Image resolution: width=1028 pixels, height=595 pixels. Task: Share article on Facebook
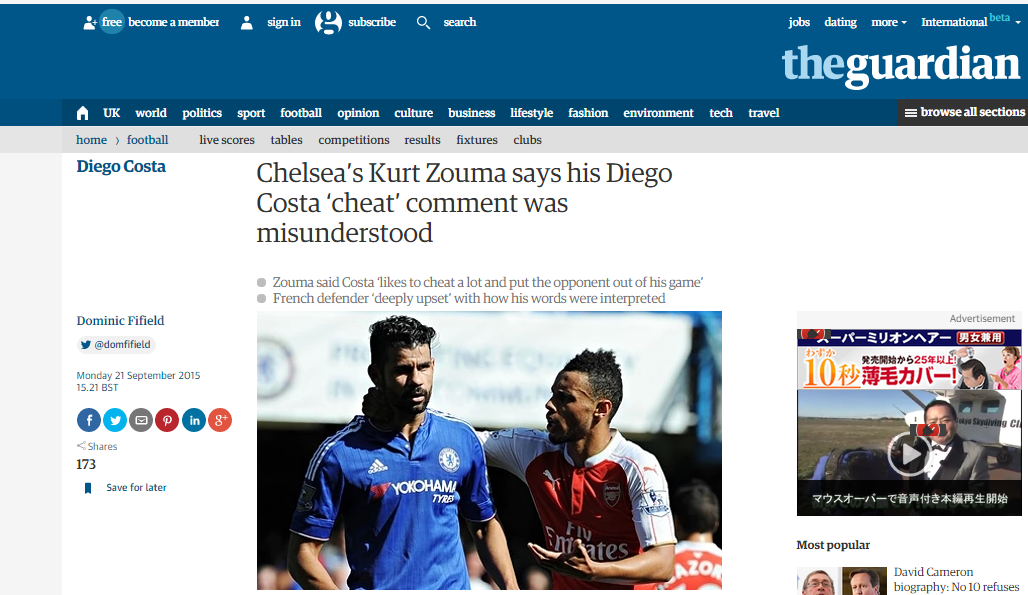point(89,420)
